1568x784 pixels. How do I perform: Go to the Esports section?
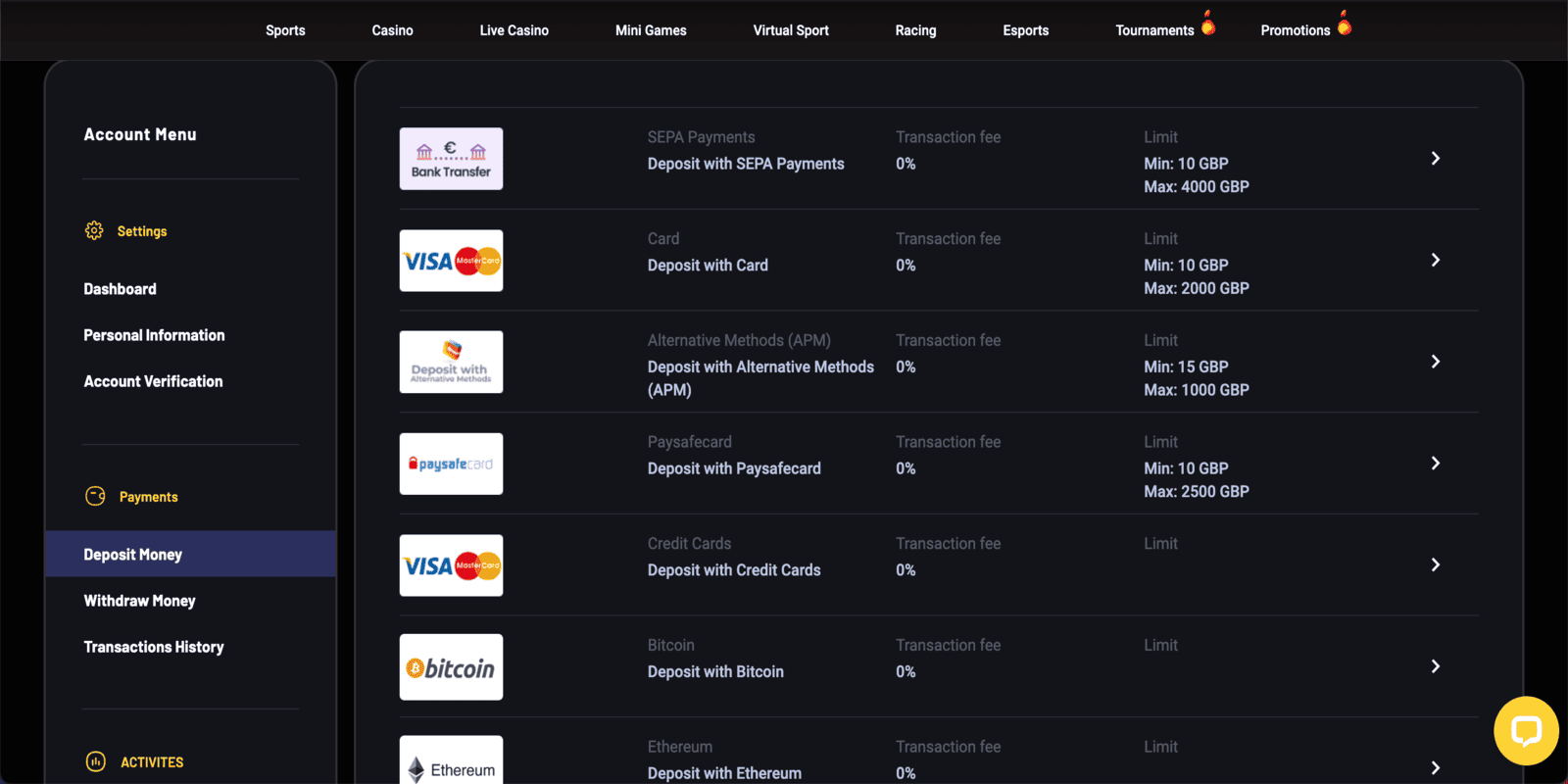point(1025,30)
